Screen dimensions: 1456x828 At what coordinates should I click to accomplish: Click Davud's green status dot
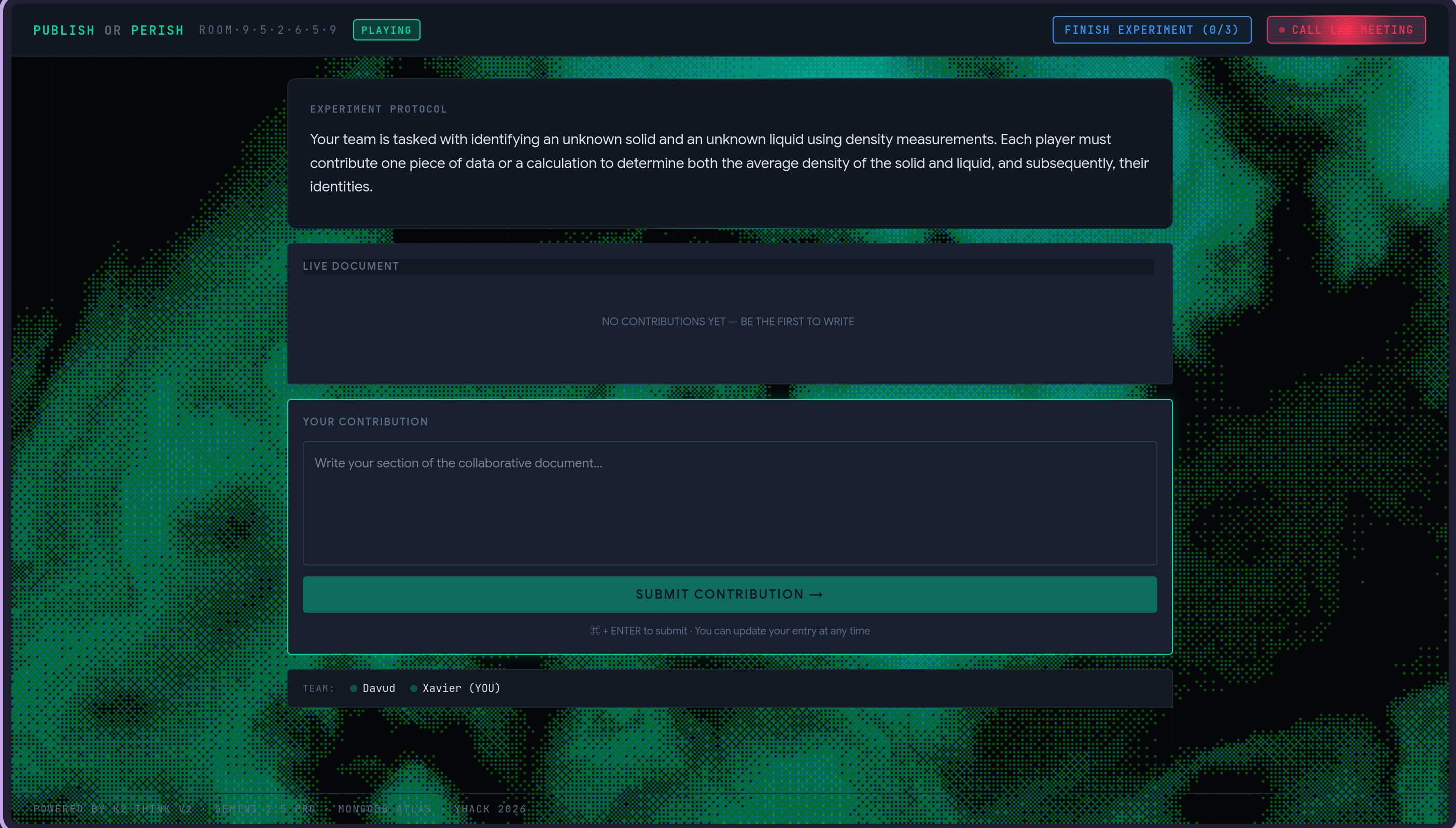(354, 688)
